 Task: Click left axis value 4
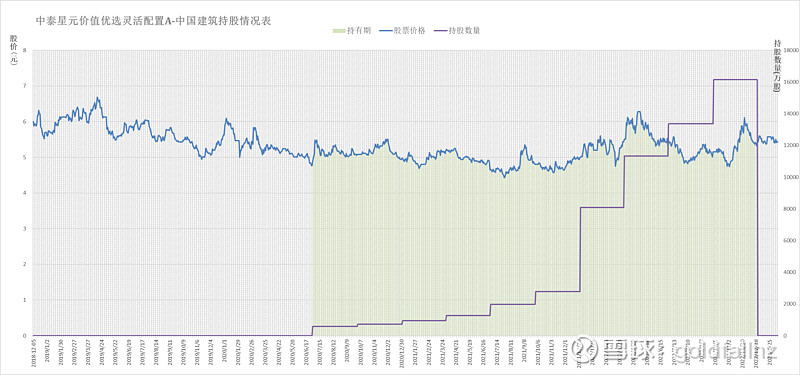(24, 193)
